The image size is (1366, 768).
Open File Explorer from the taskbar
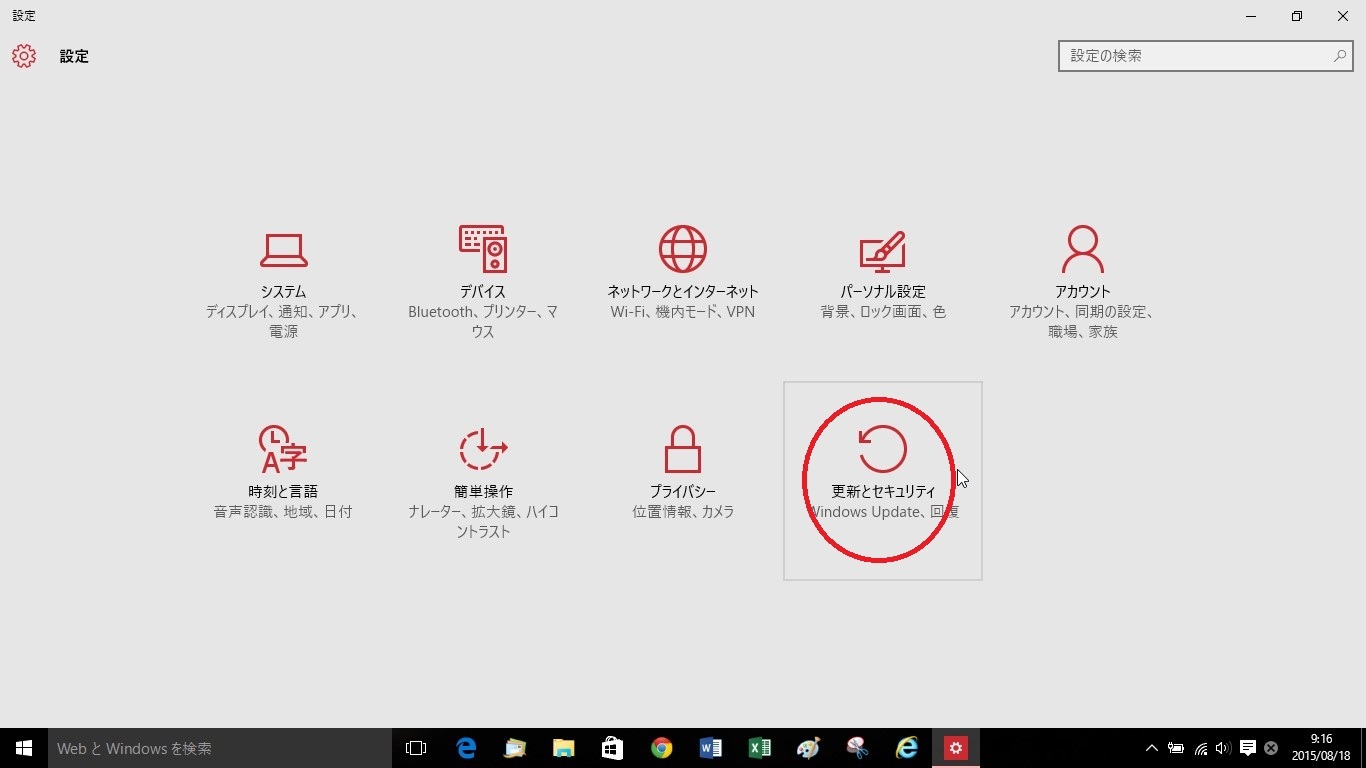(x=564, y=748)
